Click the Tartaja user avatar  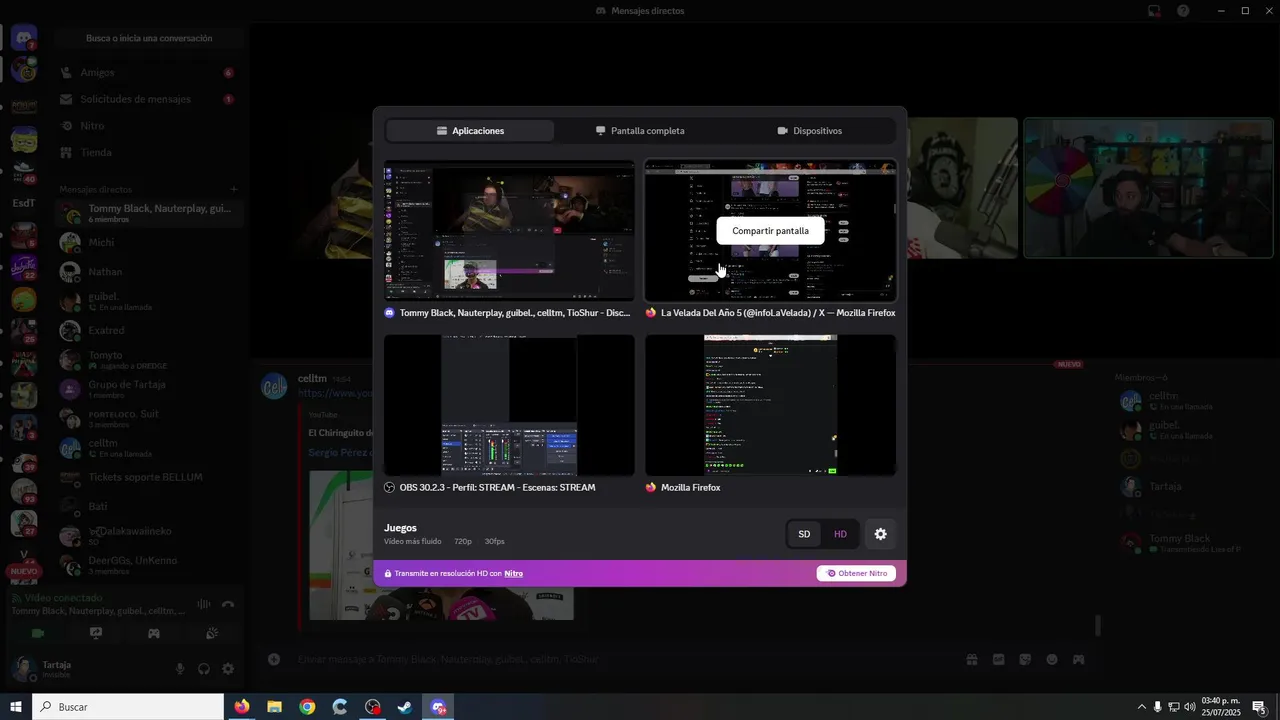click(23, 669)
